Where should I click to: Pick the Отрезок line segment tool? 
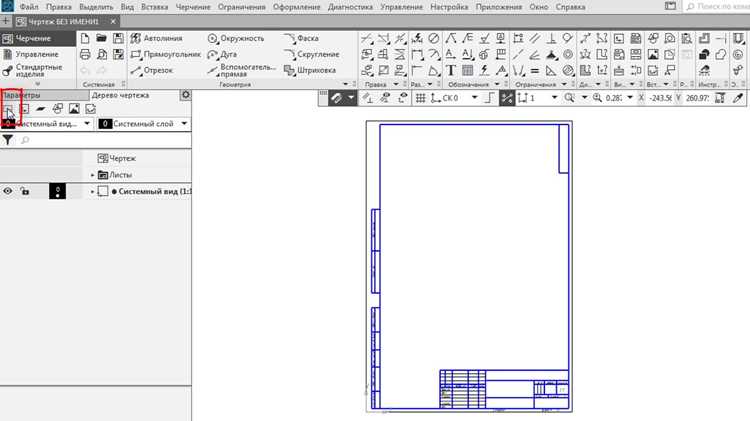tap(152, 70)
